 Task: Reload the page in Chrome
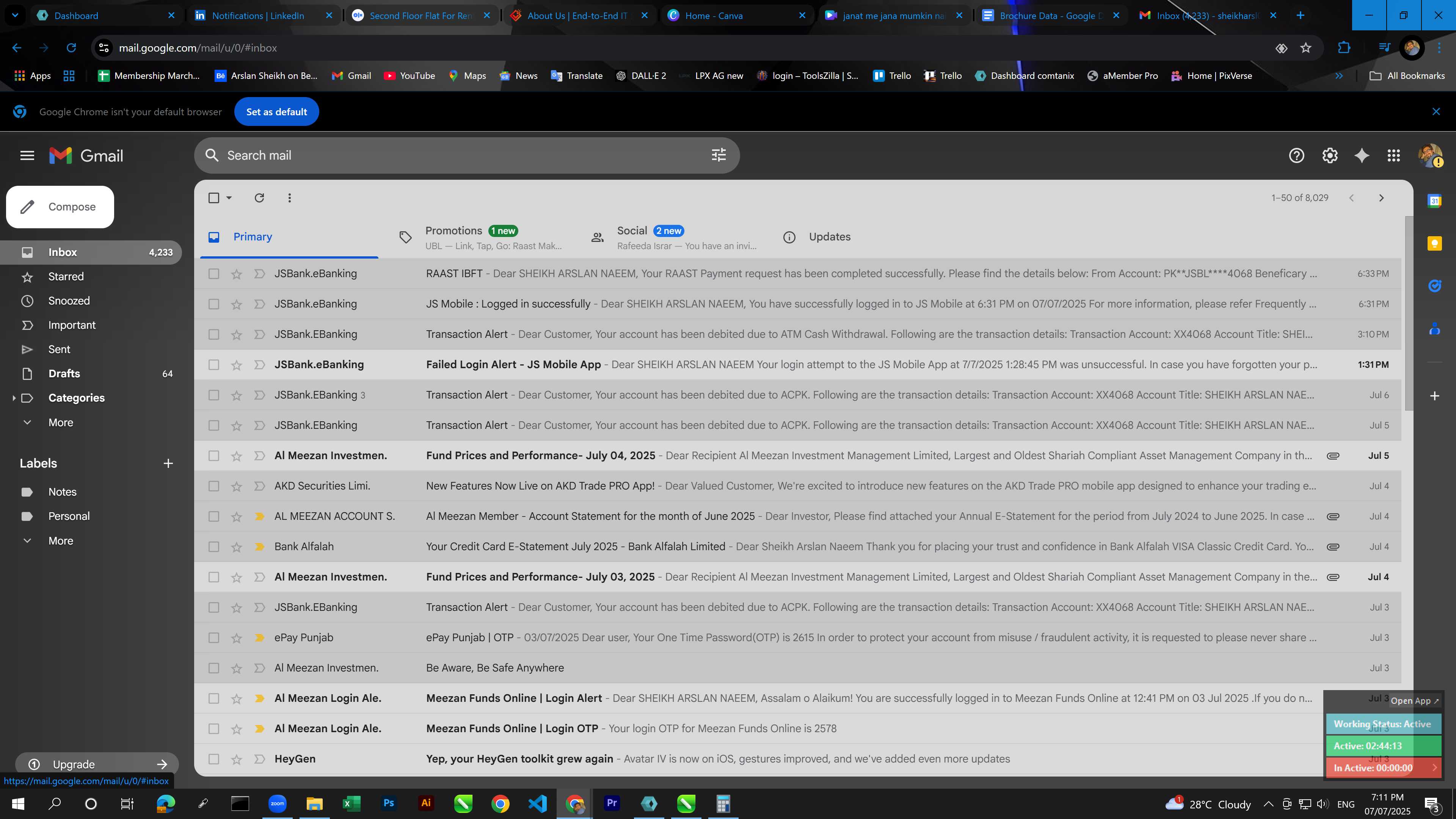point(71,48)
